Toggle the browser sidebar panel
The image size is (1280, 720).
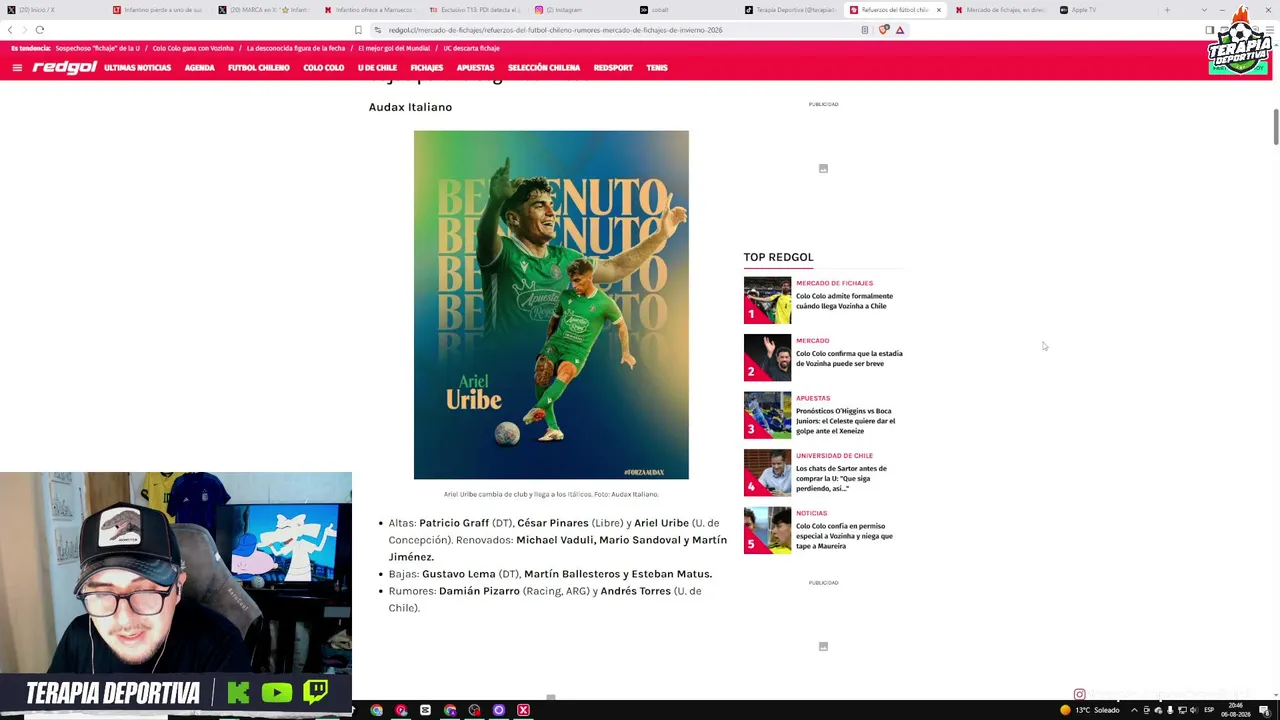point(1209,30)
